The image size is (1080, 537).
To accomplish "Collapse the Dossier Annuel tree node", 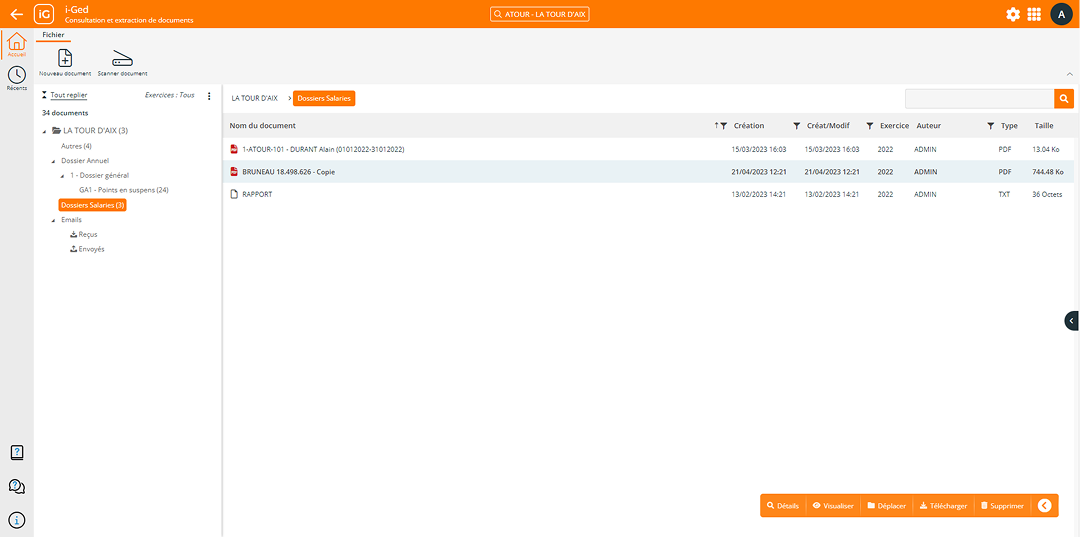I will [x=52, y=161].
